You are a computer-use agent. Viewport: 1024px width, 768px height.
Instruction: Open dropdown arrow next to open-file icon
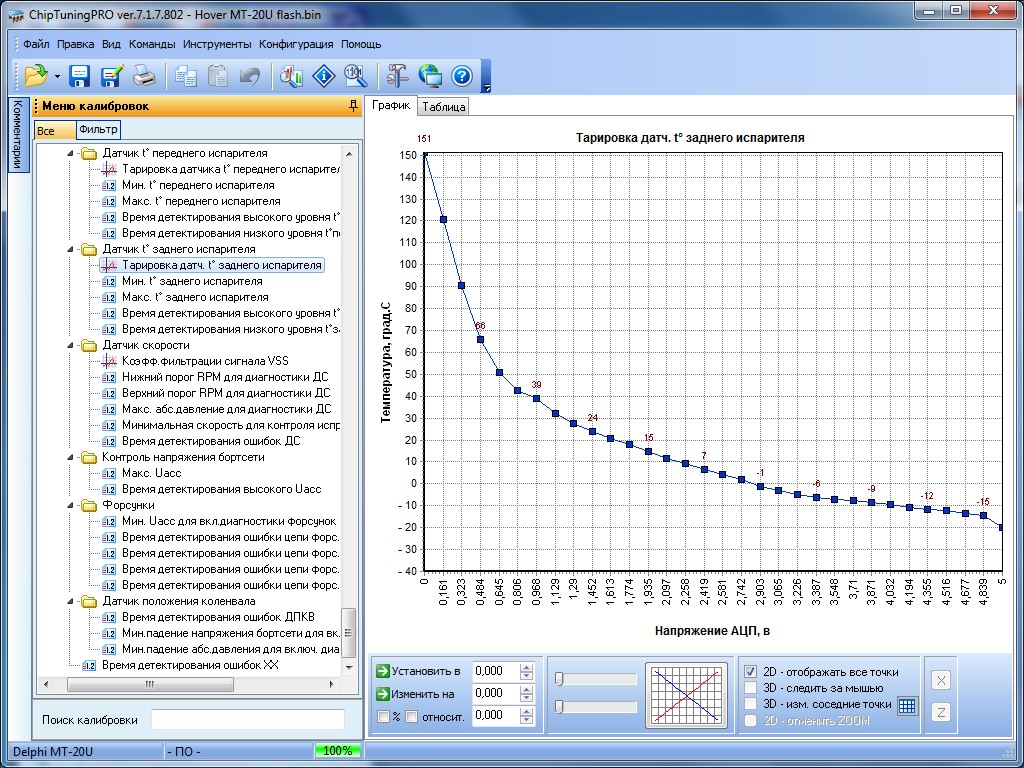pyautogui.click(x=57, y=76)
